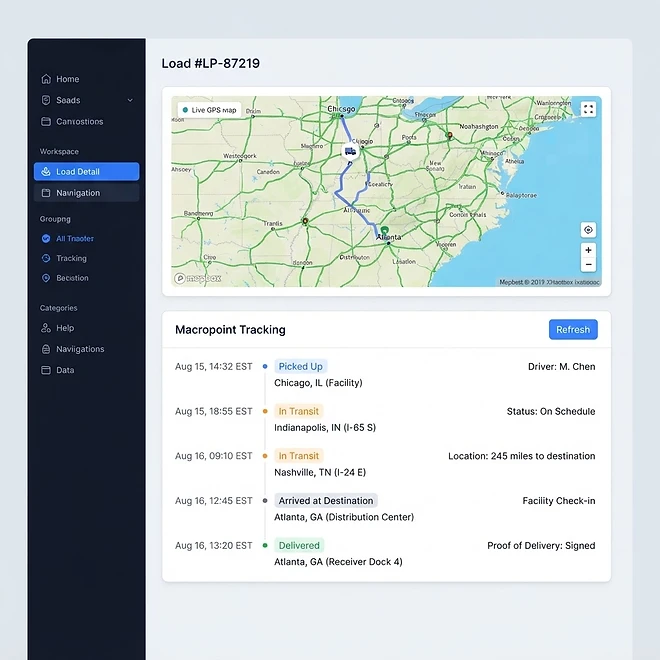
Task: Click the Delivered status tag
Action: click(299, 546)
